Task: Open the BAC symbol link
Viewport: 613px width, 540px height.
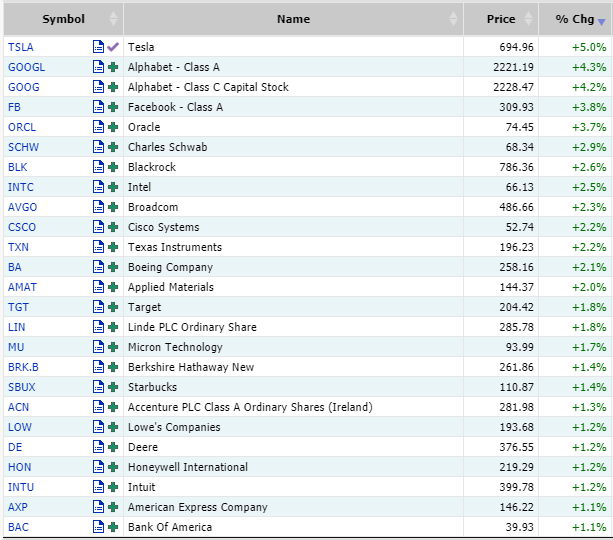Action: click(x=18, y=527)
